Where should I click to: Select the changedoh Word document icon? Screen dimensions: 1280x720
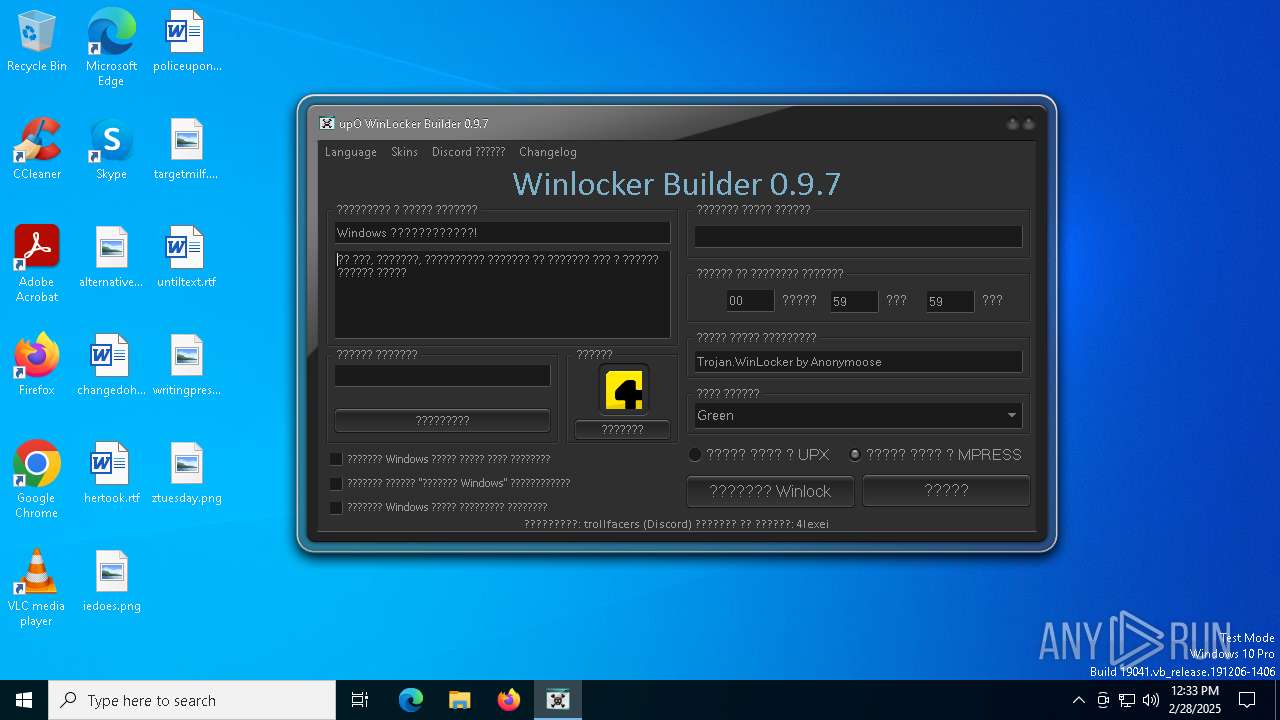(111, 365)
